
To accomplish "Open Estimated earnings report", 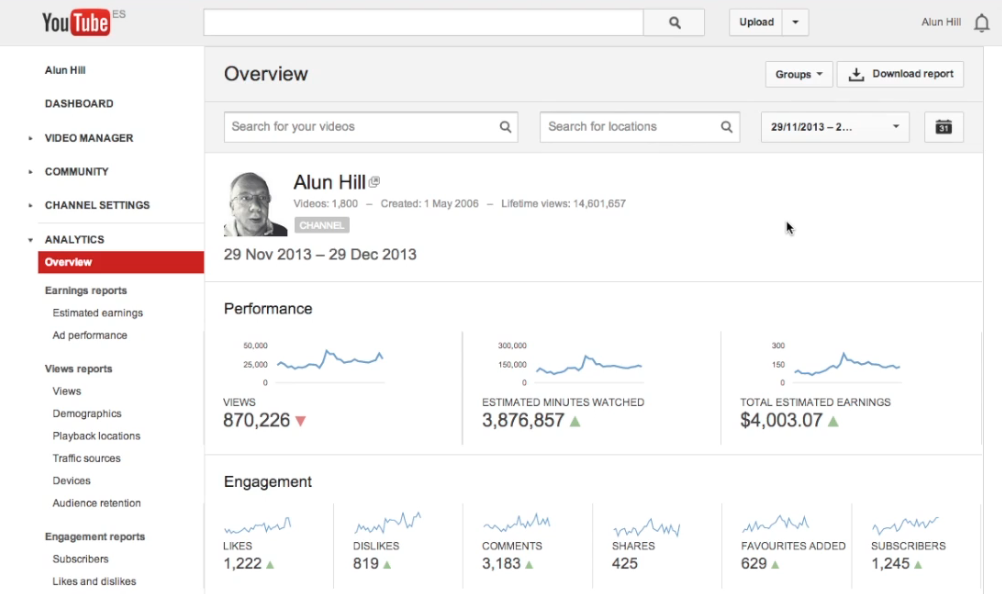I will click(98, 313).
